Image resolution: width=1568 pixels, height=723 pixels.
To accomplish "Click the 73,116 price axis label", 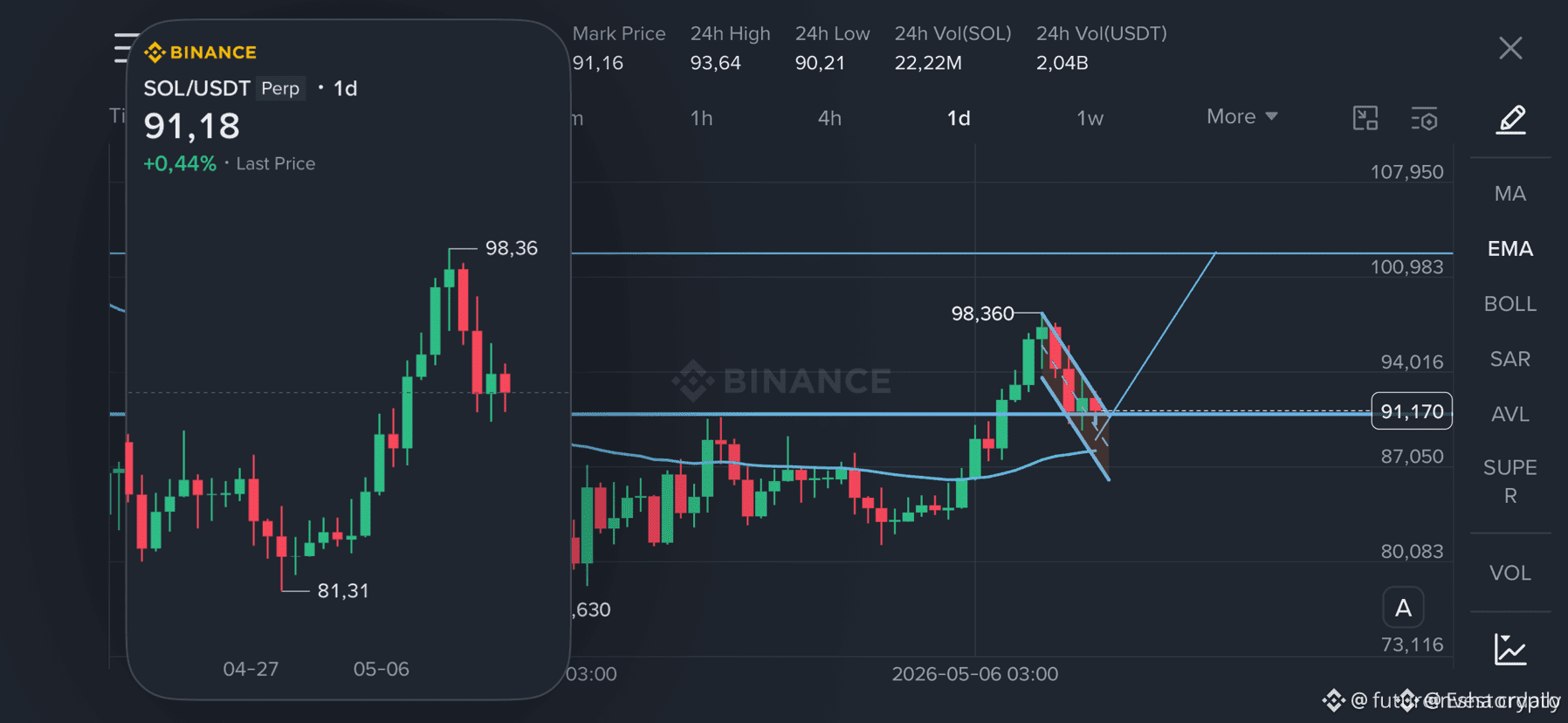I will [1412, 644].
